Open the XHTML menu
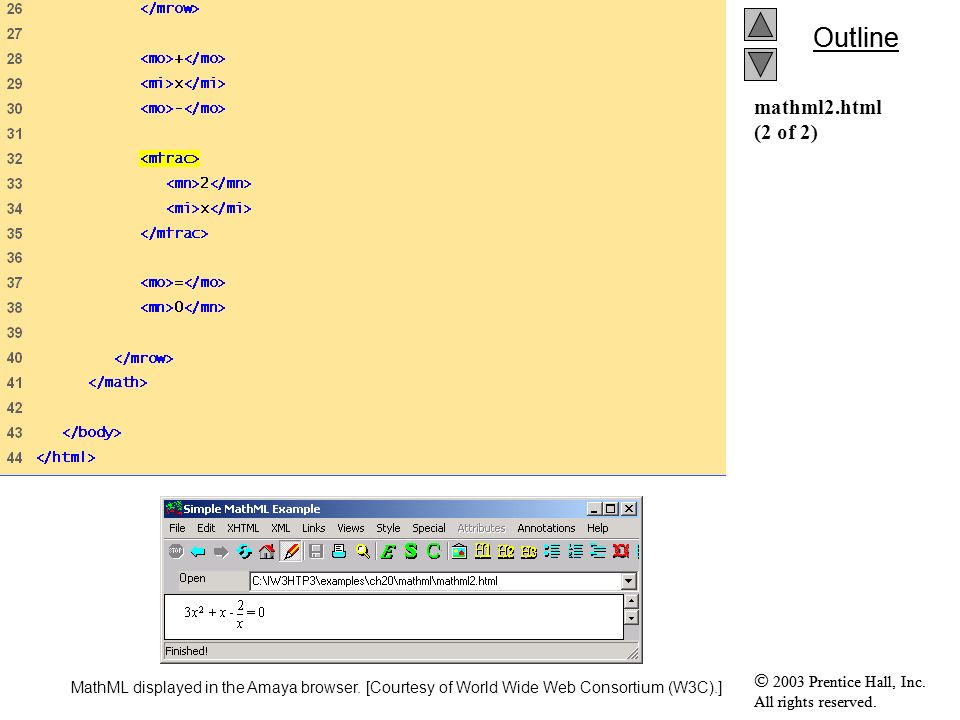The width and height of the screenshot is (960, 720). 243,528
